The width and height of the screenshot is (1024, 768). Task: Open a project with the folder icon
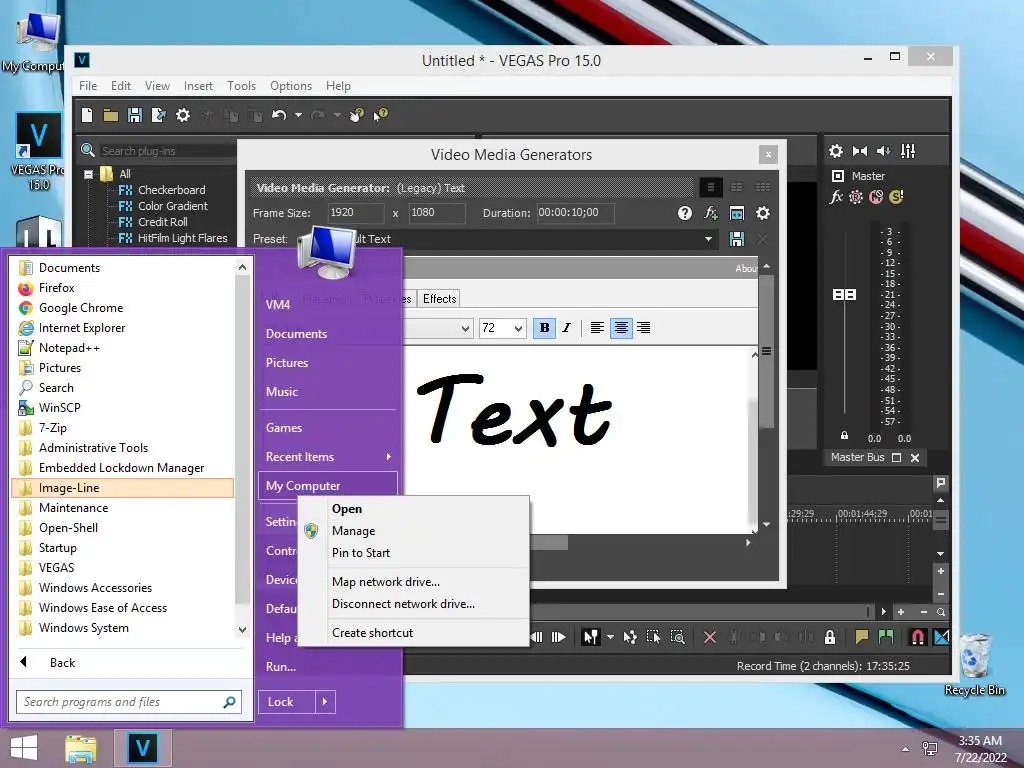click(x=110, y=116)
